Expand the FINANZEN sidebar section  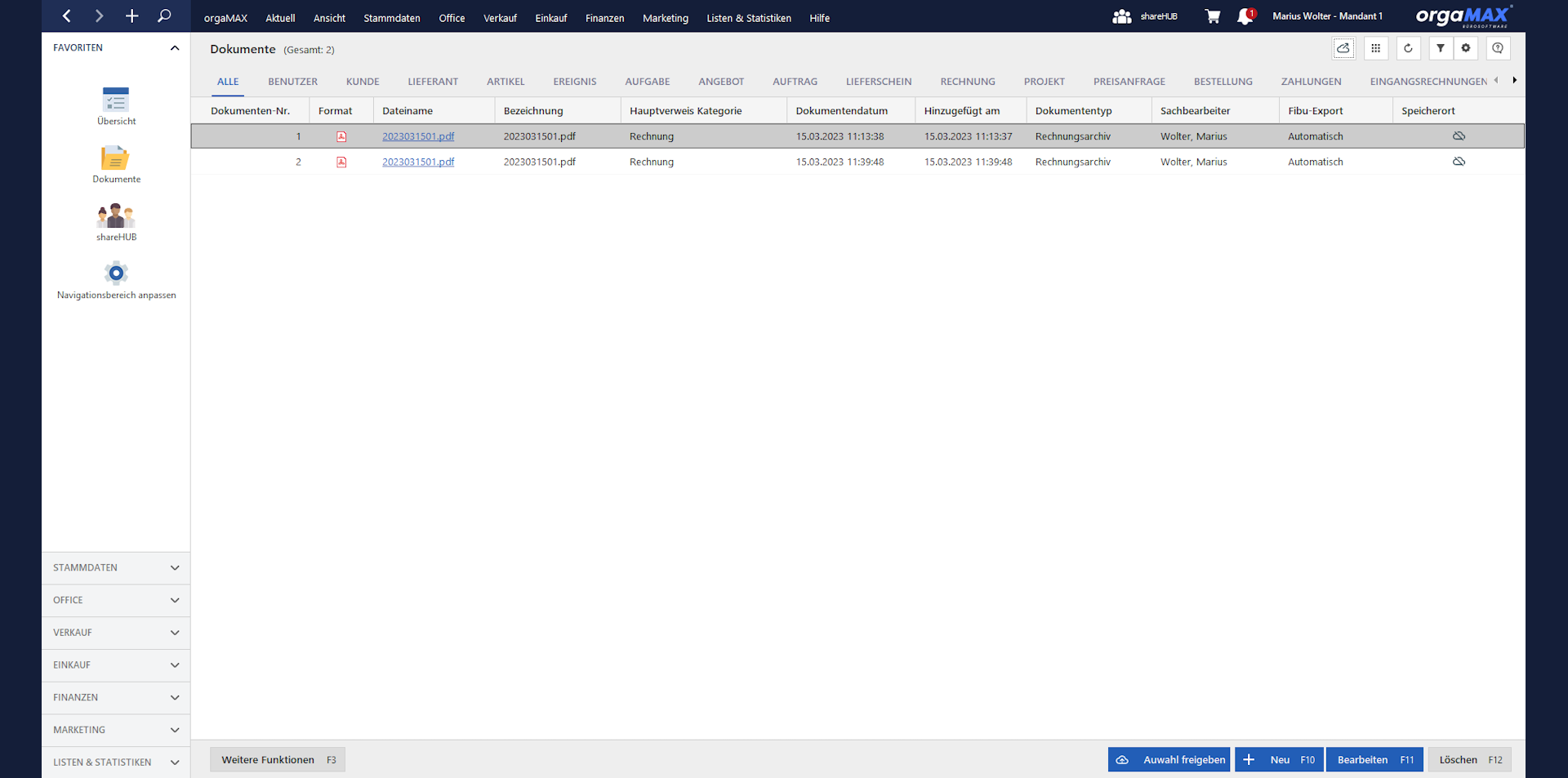click(x=116, y=697)
